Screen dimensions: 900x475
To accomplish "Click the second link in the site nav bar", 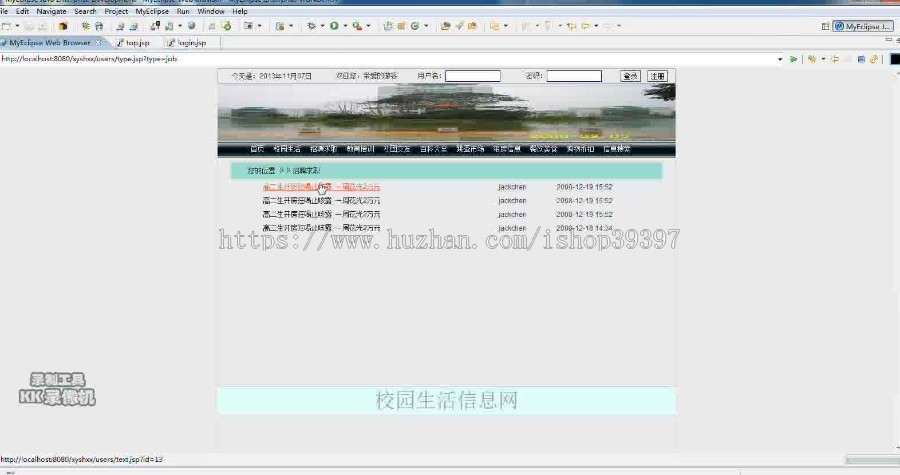I will tap(287, 149).
